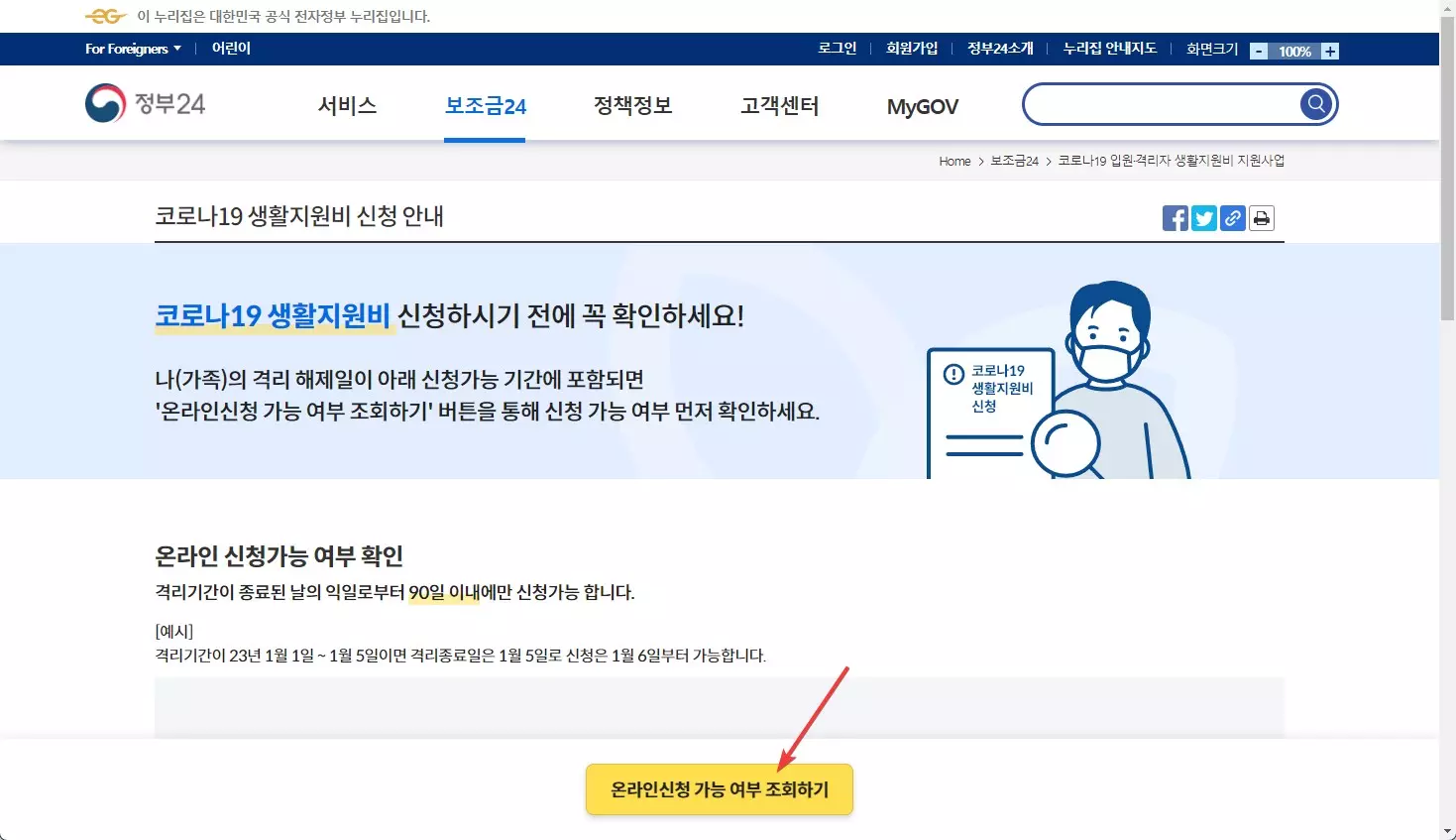Share page via the Facebook icon
This screenshot has height=840, width=1456.
coord(1175,218)
